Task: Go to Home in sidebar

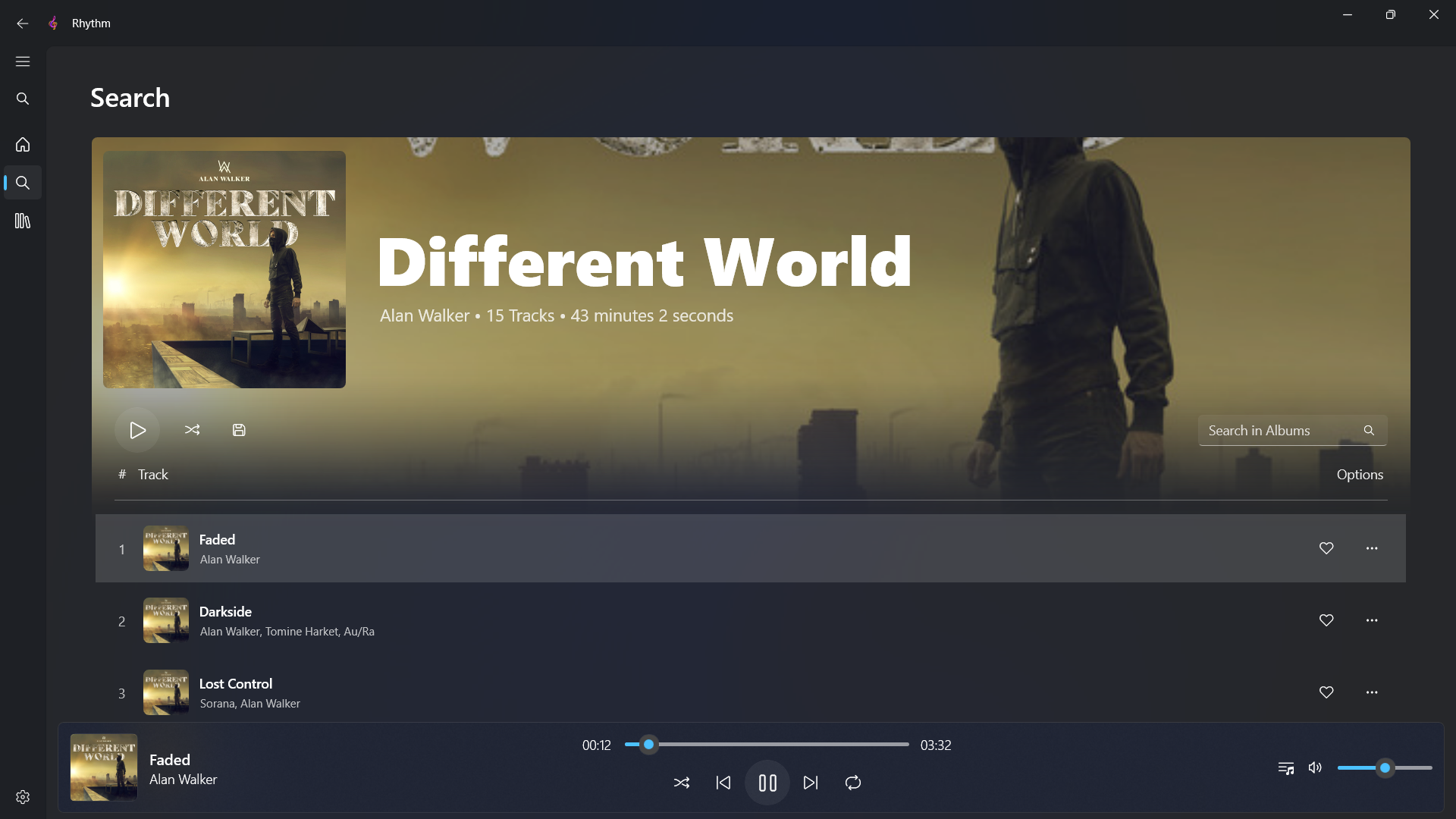Action: click(23, 144)
